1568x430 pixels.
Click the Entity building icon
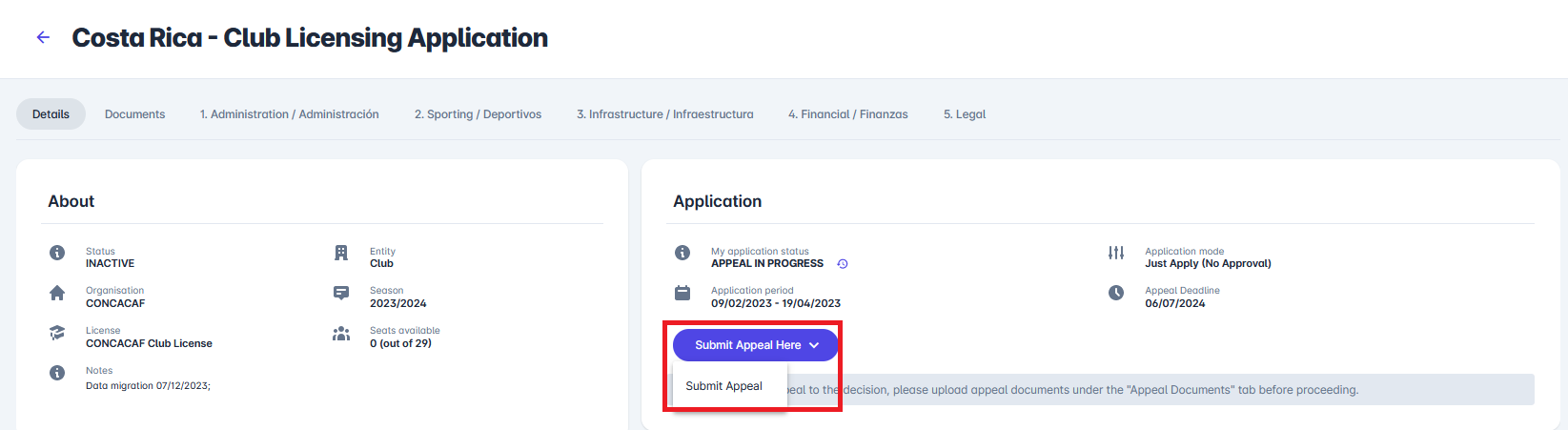pos(341,253)
